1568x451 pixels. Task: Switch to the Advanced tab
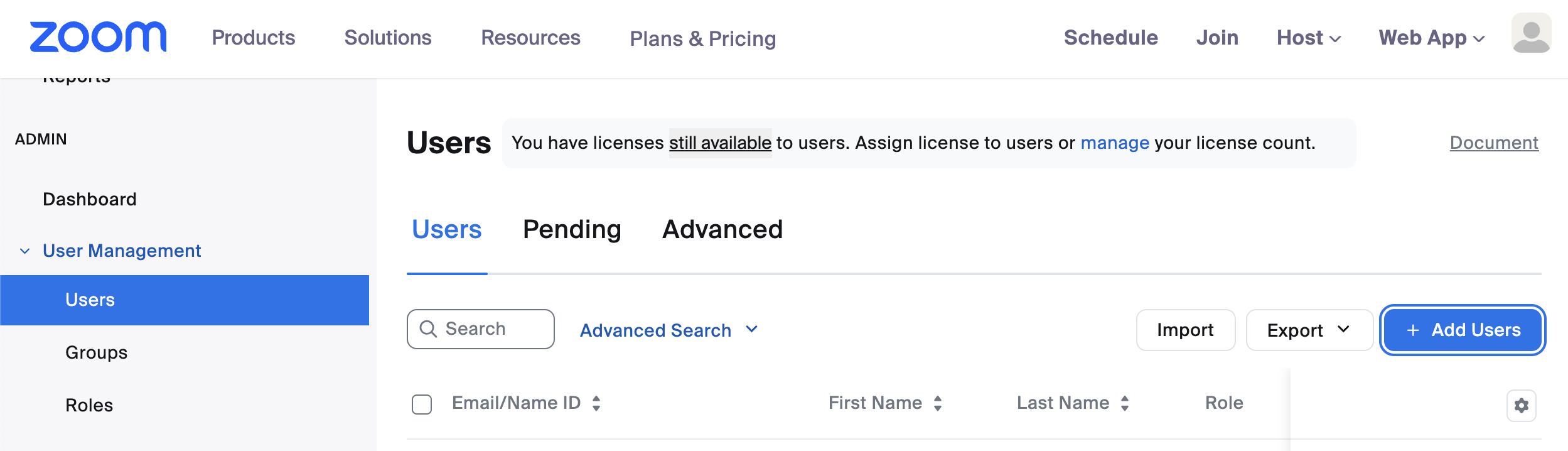coord(722,229)
